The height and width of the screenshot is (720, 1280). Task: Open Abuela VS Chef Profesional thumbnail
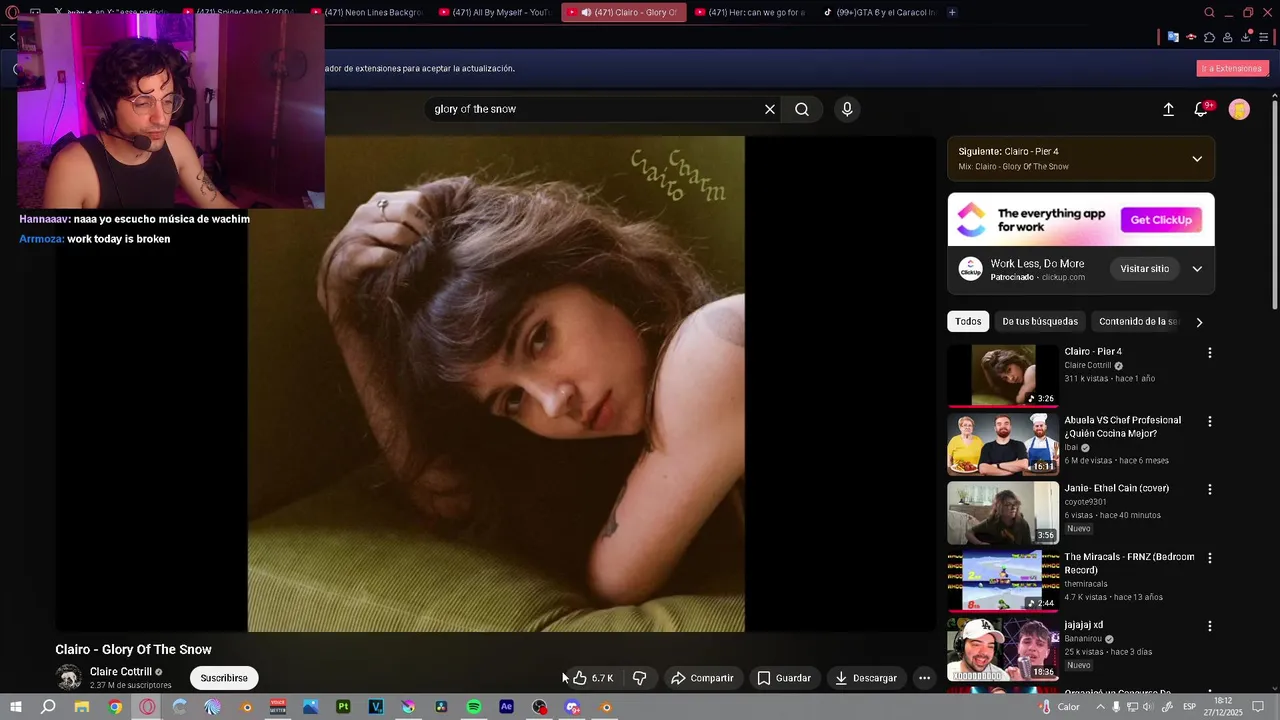click(1003, 444)
